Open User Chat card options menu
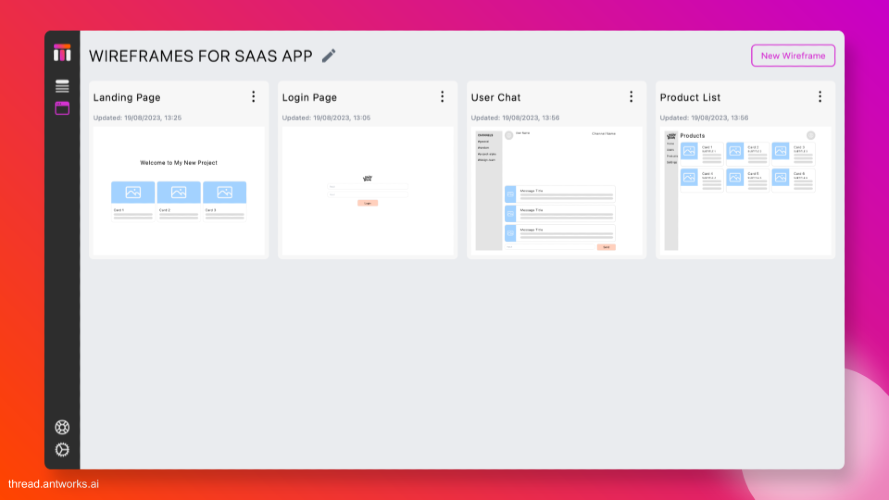Viewport: 889px width, 500px height. pos(631,97)
